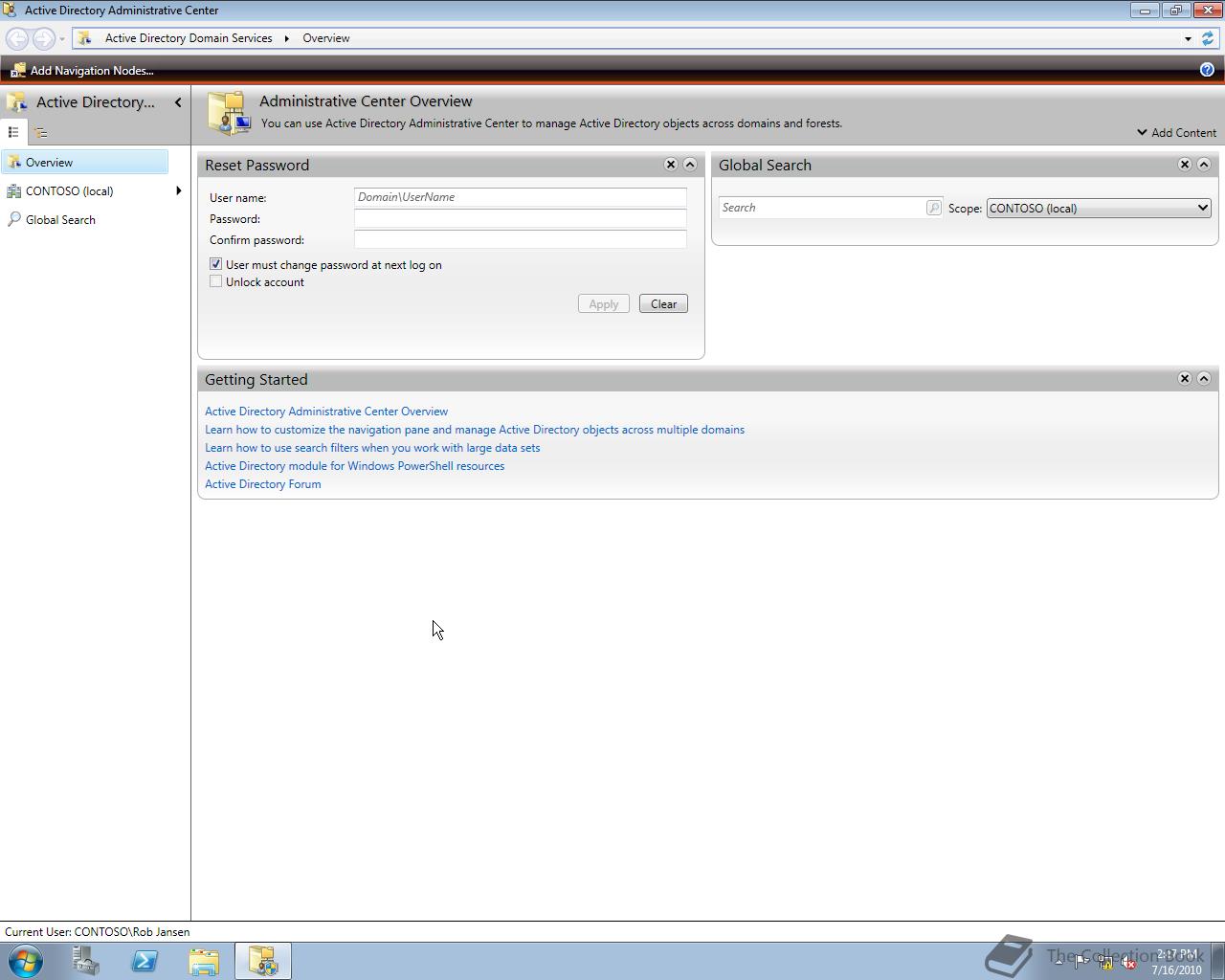The height and width of the screenshot is (980, 1225).
Task: Click the Password input field
Action: pyautogui.click(x=521, y=218)
